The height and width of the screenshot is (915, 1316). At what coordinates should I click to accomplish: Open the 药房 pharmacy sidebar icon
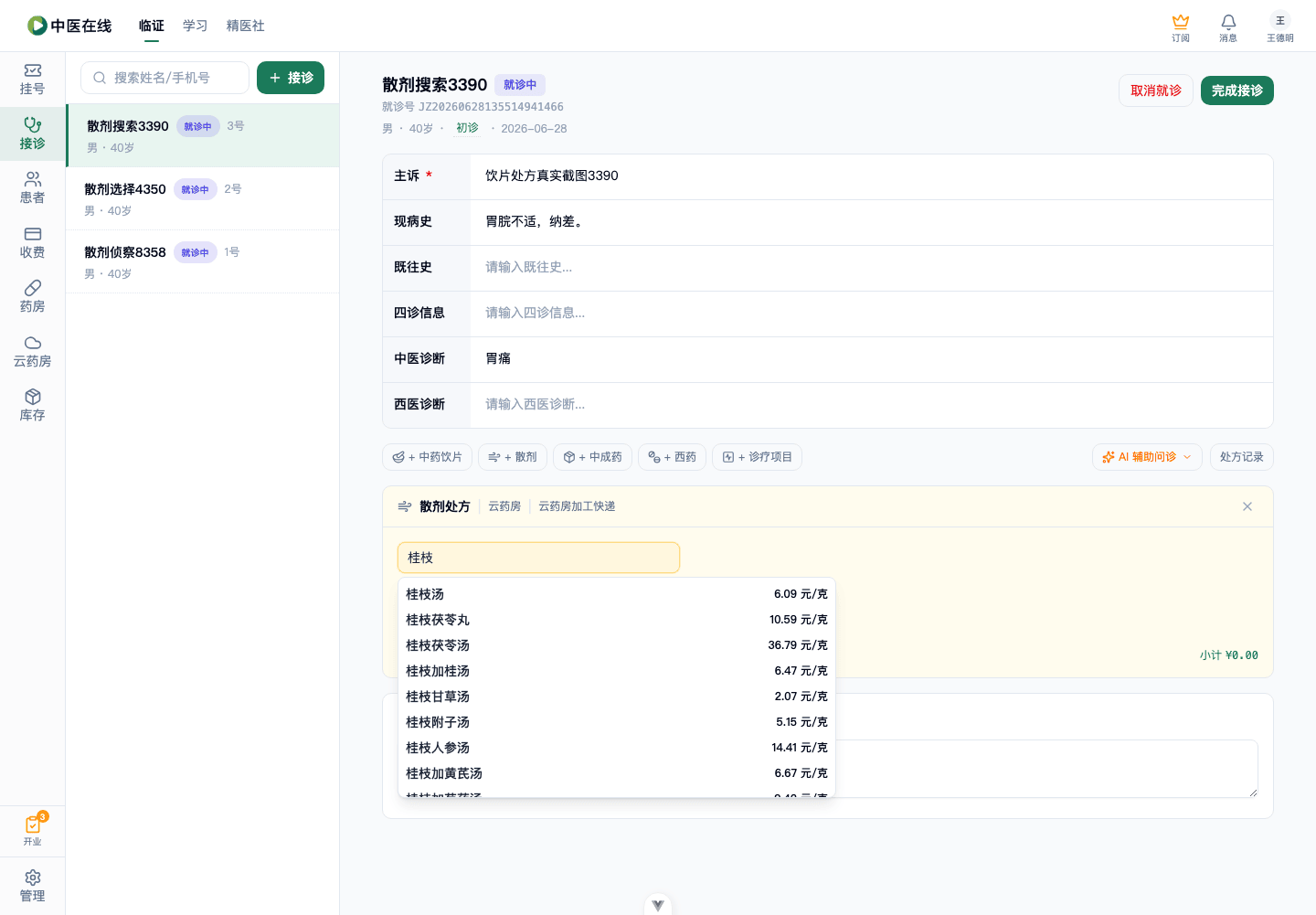[32, 297]
